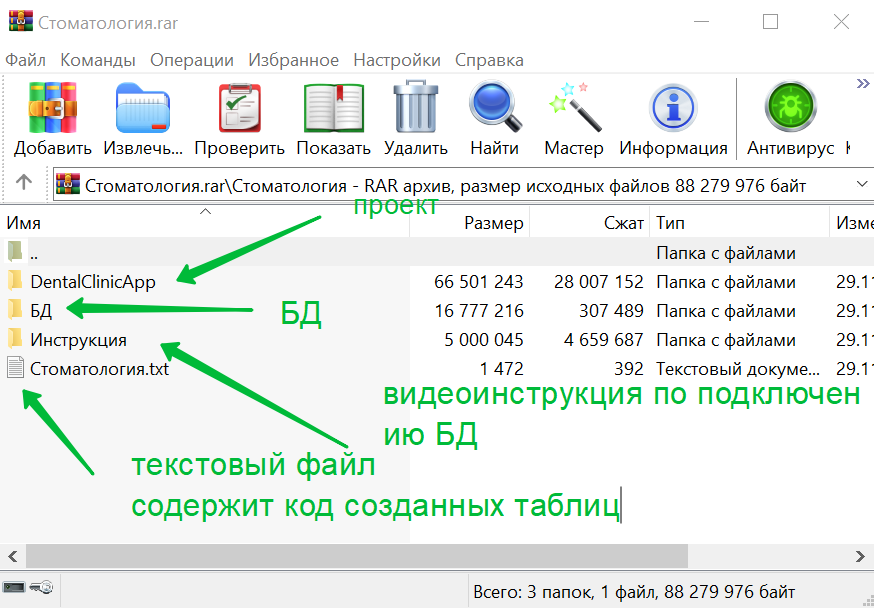The width and height of the screenshot is (874, 608).
Task: Select the Стоматология.txt file
Action: 99,369
